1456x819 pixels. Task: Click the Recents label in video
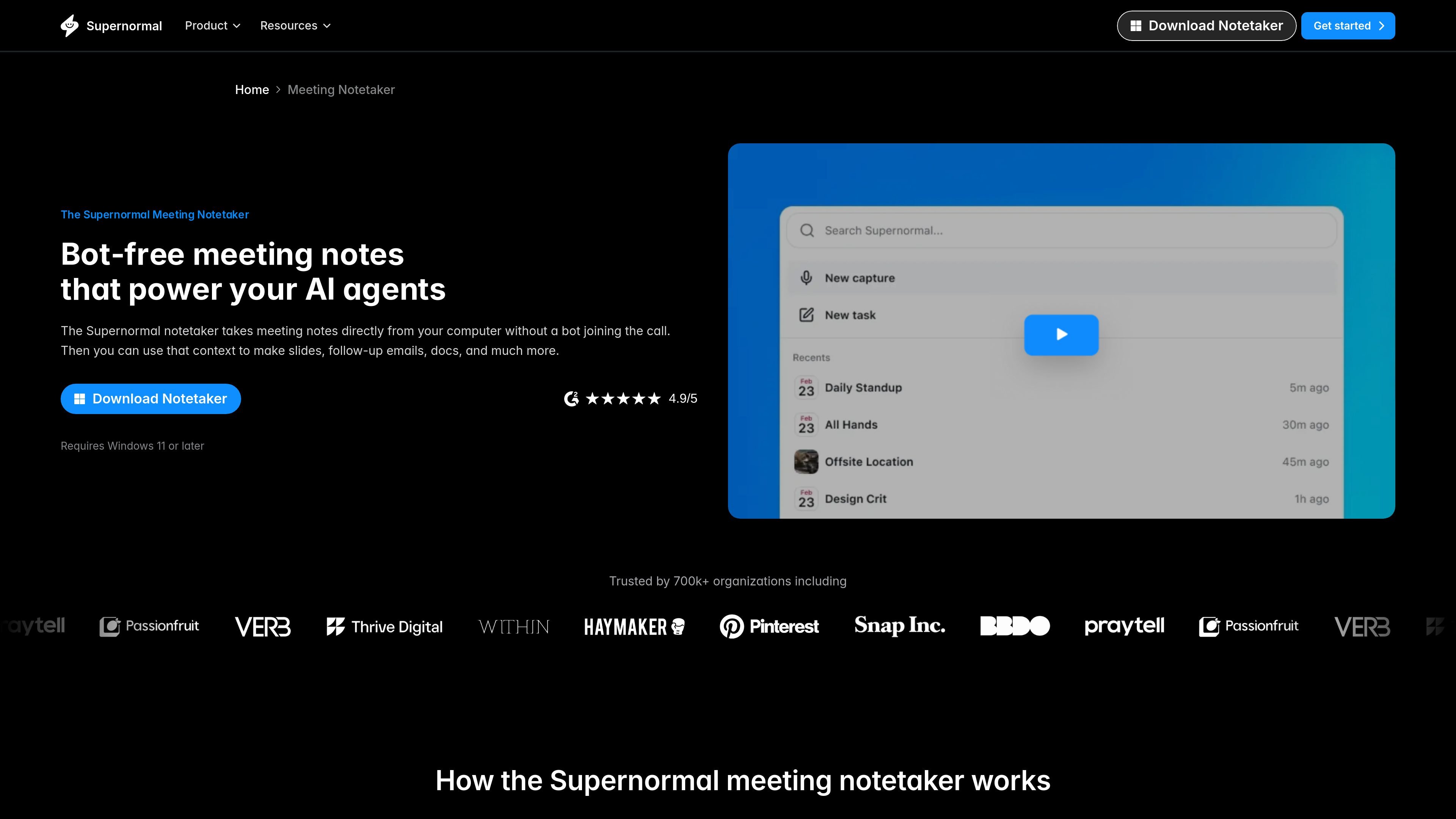coord(811,358)
